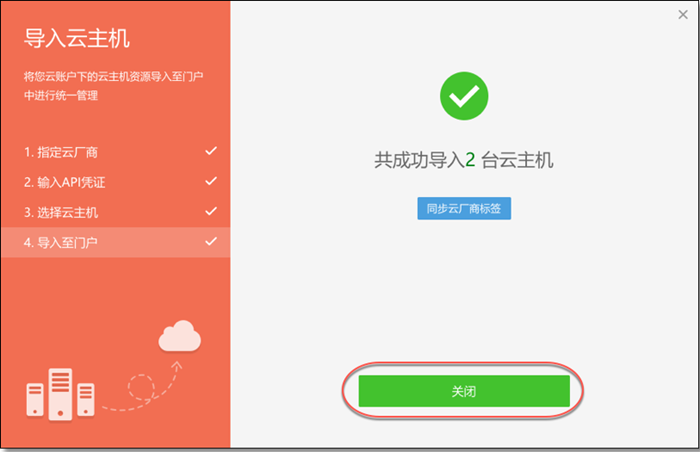Click the green number 2 in result

click(470, 160)
